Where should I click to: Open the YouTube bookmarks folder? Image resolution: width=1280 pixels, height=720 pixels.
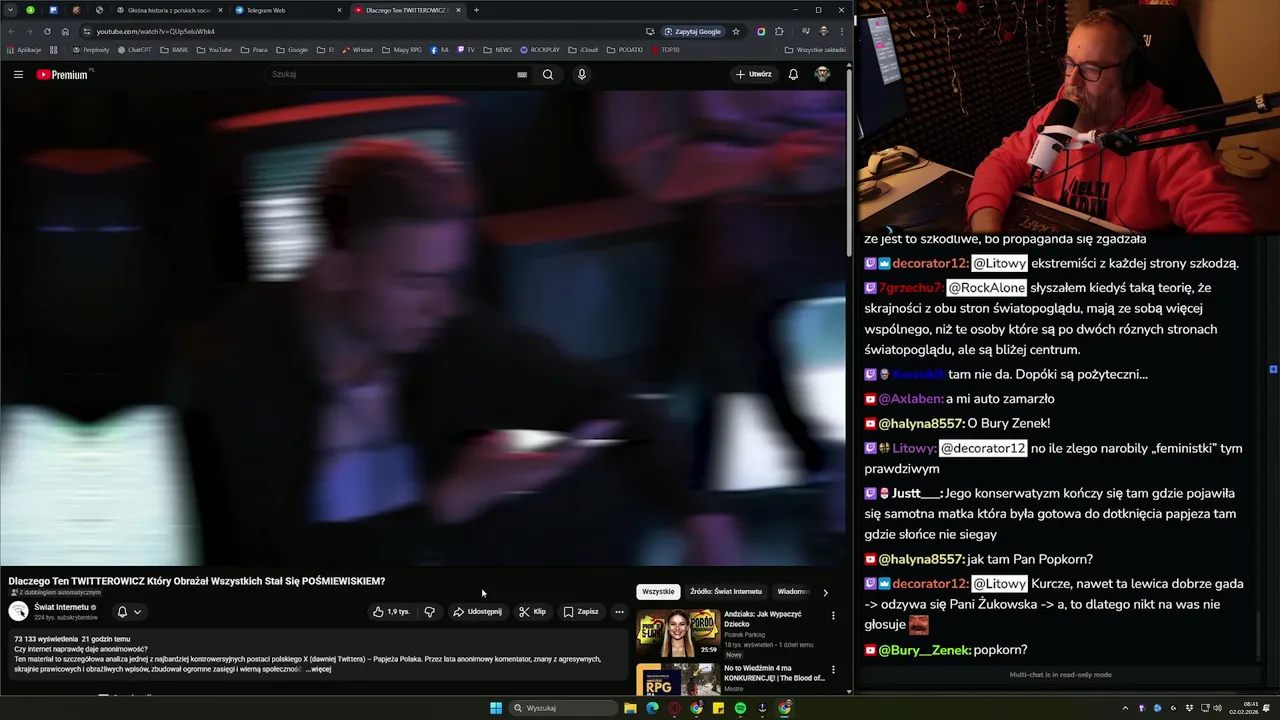(214, 49)
